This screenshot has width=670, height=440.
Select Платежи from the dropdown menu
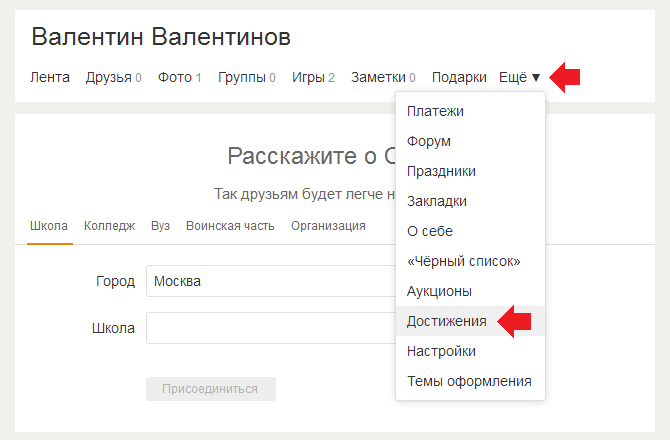[435, 111]
